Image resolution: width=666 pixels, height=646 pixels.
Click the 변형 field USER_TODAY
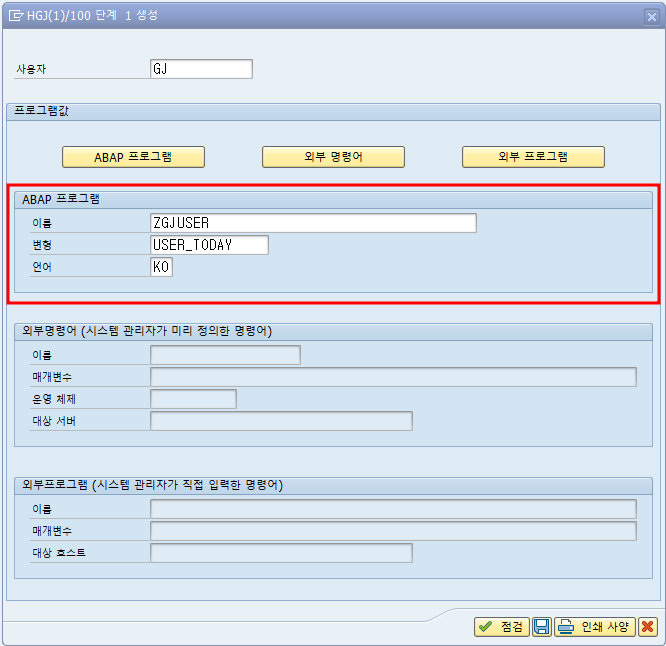click(209, 245)
